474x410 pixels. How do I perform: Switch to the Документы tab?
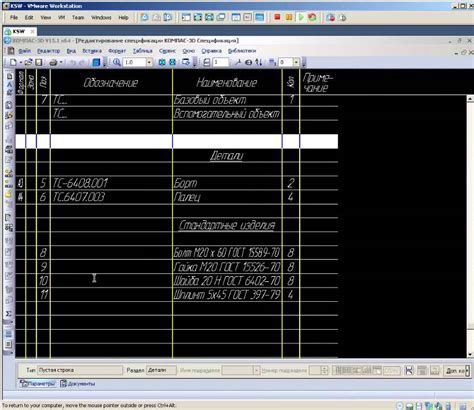(78, 384)
